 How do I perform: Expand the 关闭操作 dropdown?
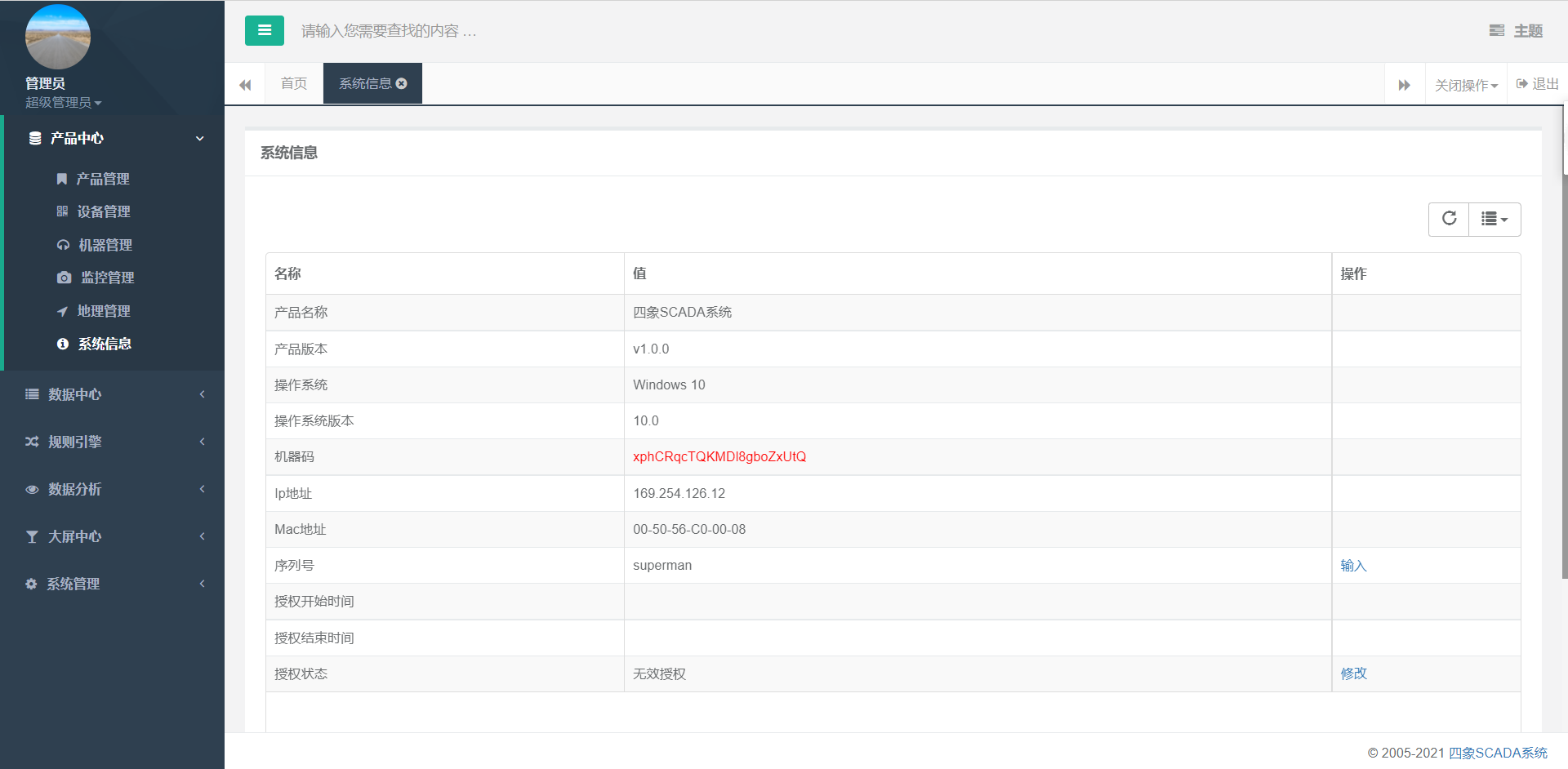[x=1466, y=85]
